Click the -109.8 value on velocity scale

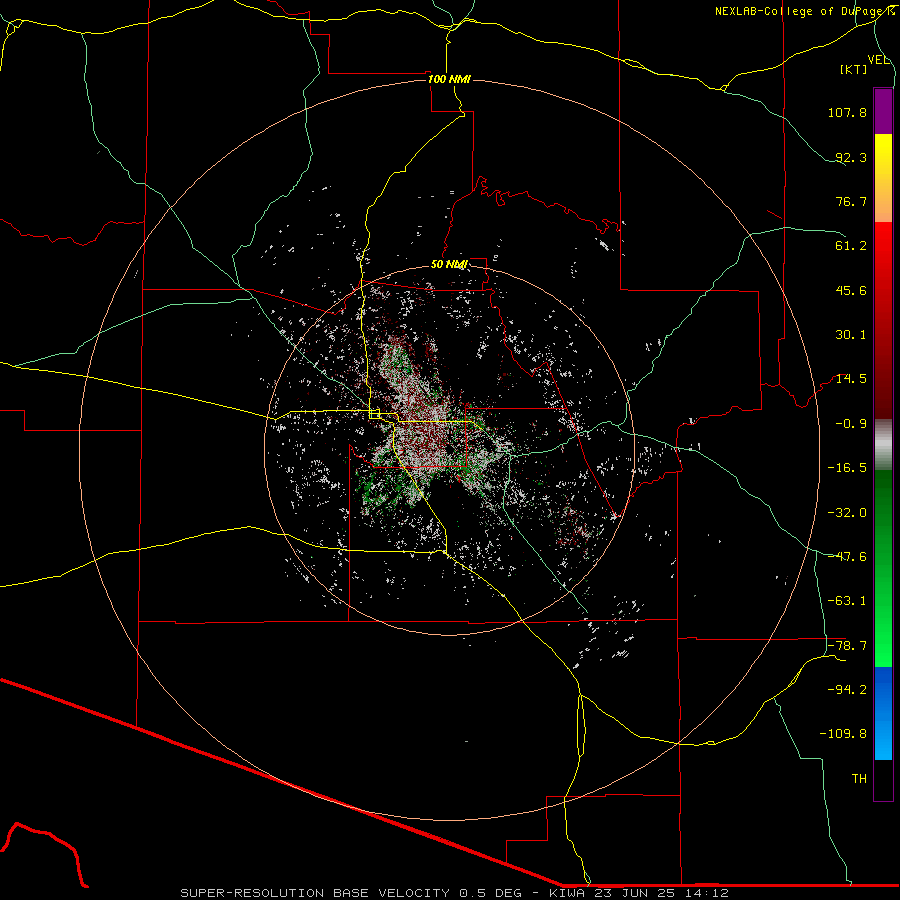[843, 734]
